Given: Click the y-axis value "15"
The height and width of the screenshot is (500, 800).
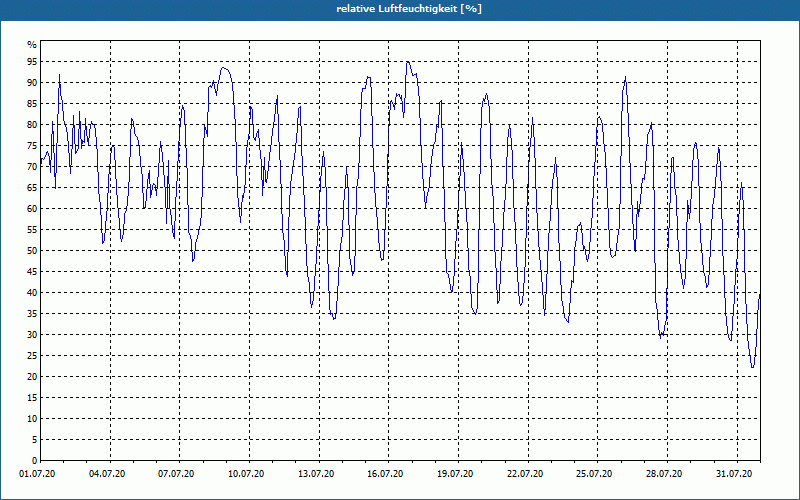Looking at the screenshot, I should click(32, 398).
